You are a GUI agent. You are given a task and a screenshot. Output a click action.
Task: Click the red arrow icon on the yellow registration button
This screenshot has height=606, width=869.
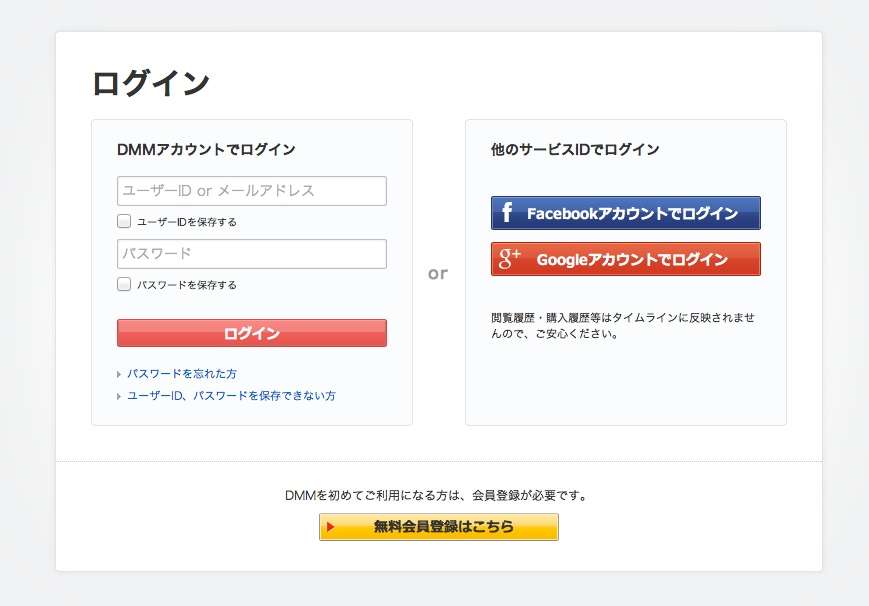point(331,527)
